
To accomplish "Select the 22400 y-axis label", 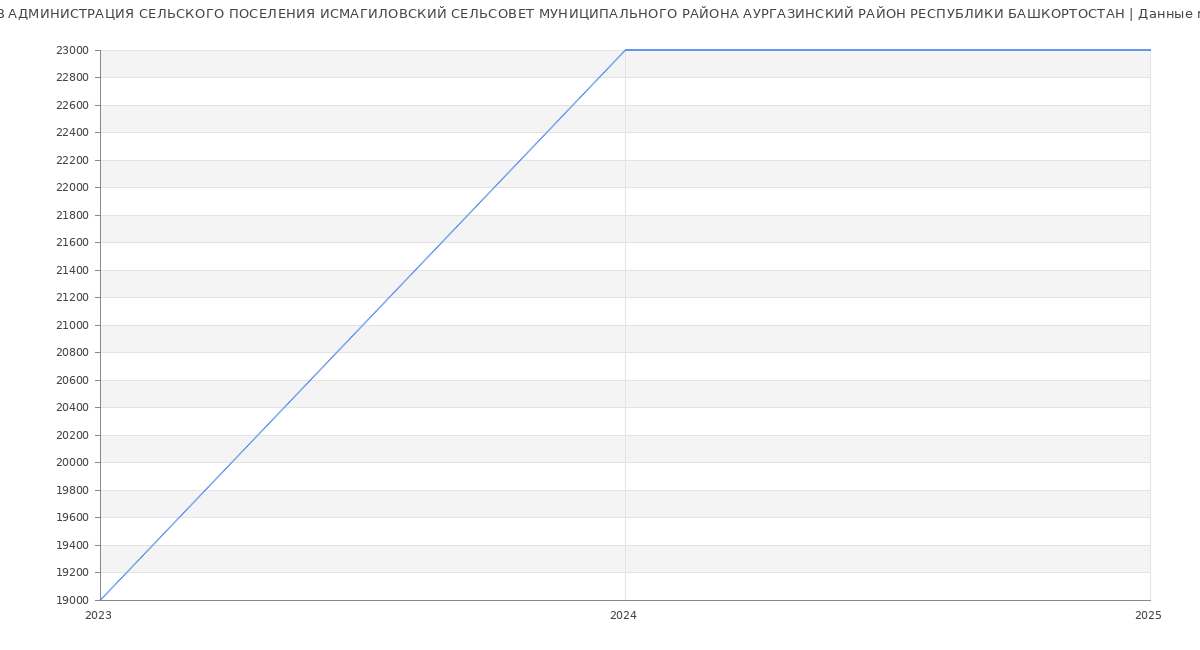I will pos(73,133).
